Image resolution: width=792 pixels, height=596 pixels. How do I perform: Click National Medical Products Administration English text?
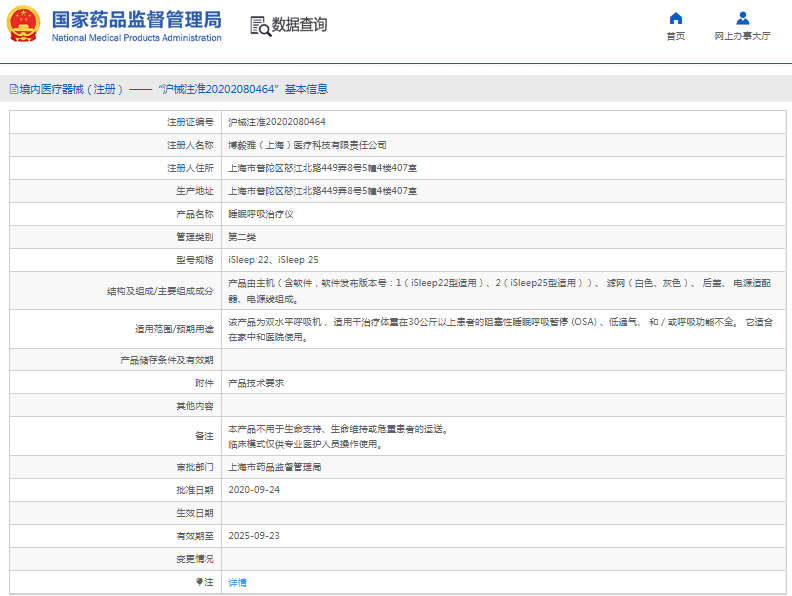tap(136, 38)
